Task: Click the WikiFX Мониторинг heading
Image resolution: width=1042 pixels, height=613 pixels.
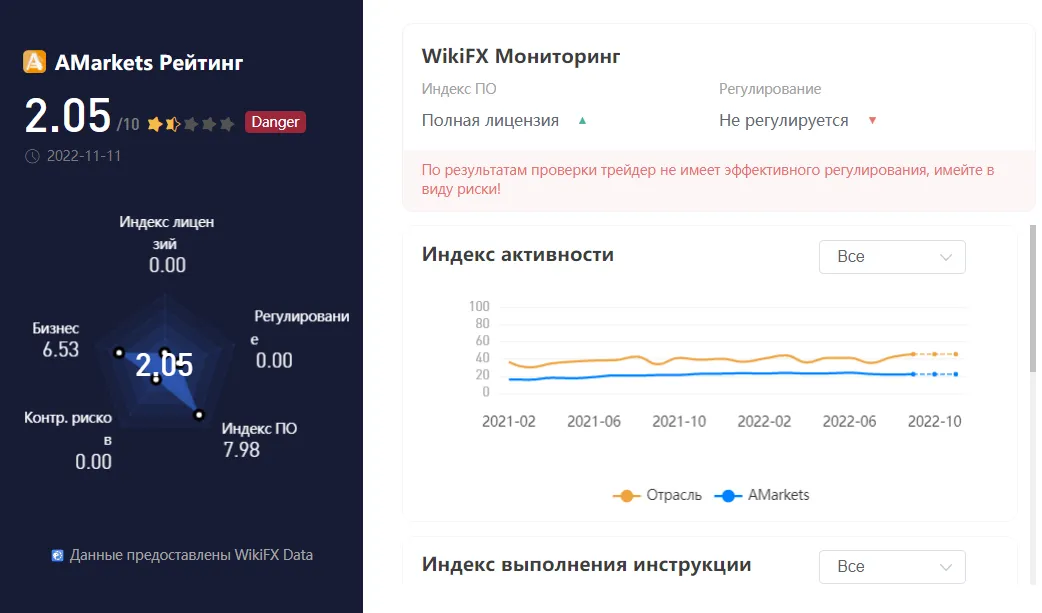Action: click(x=521, y=57)
